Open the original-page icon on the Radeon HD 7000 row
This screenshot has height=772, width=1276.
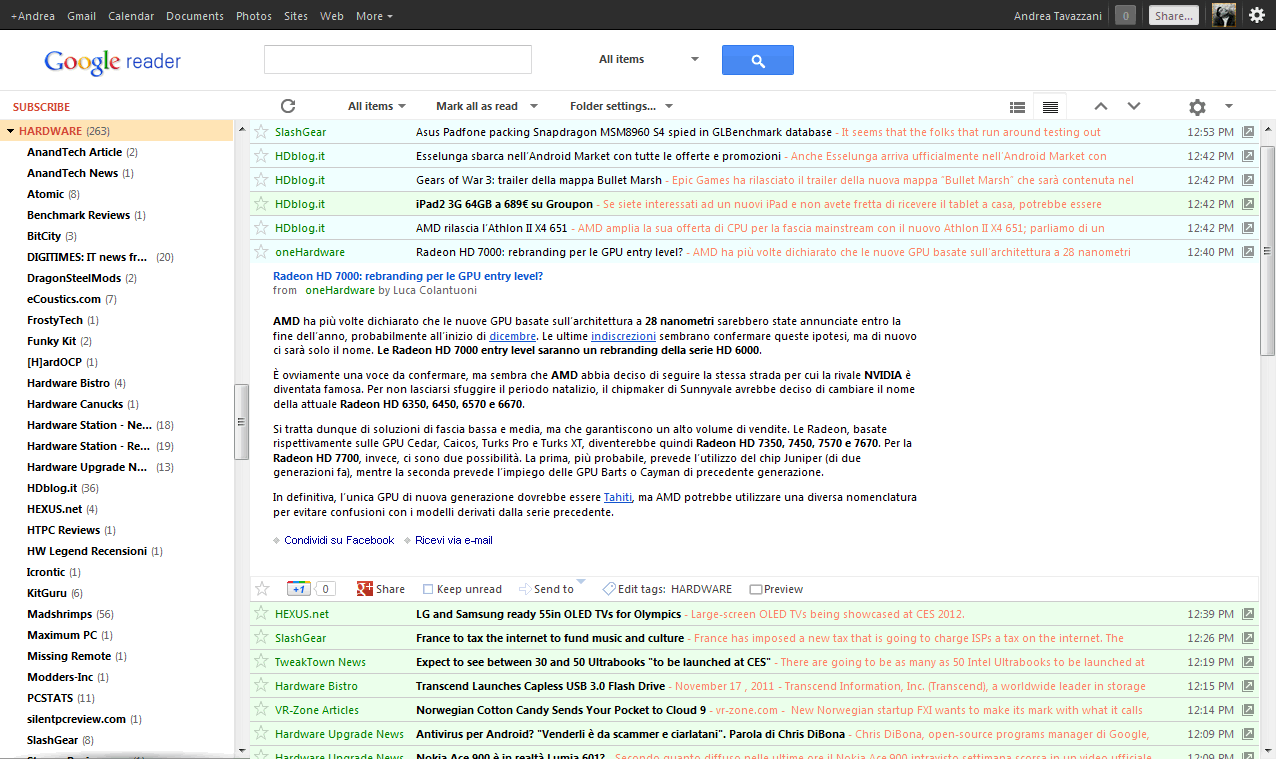click(x=1248, y=252)
